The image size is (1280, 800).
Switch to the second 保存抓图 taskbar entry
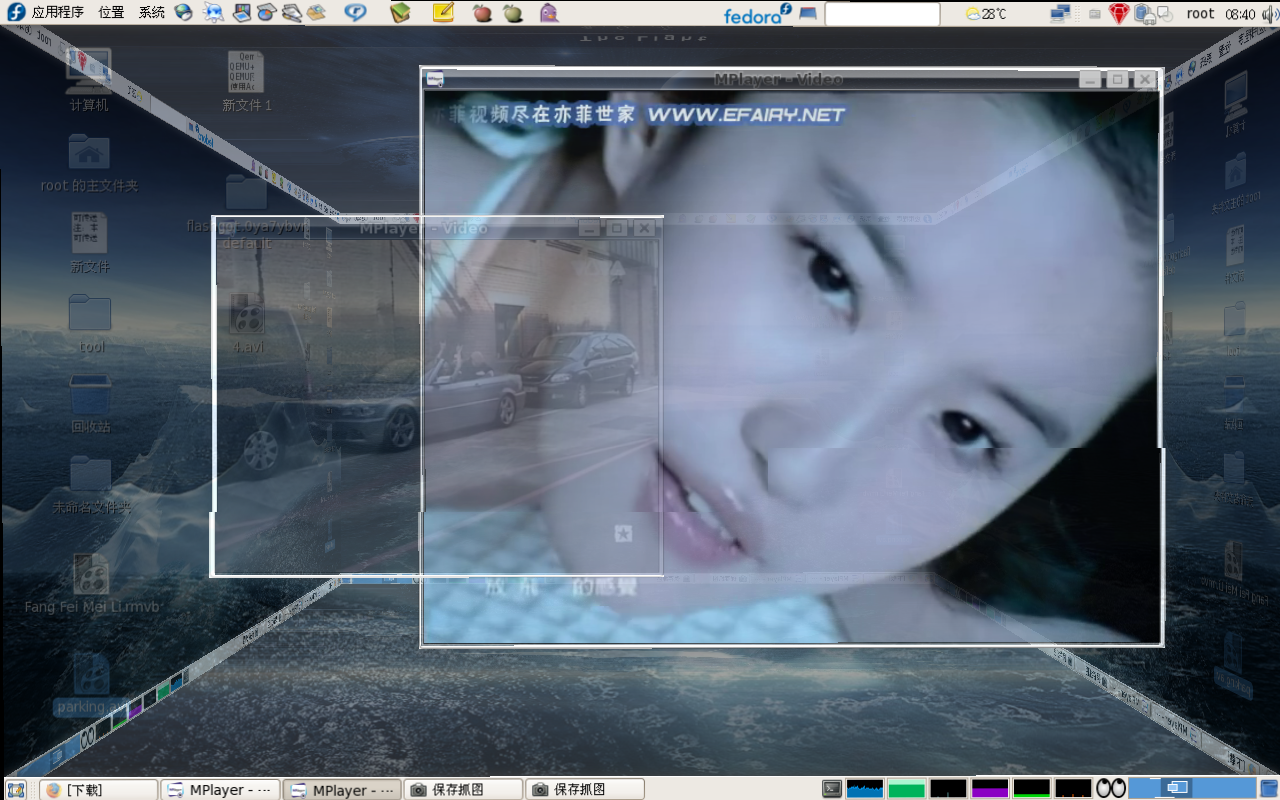point(585,789)
